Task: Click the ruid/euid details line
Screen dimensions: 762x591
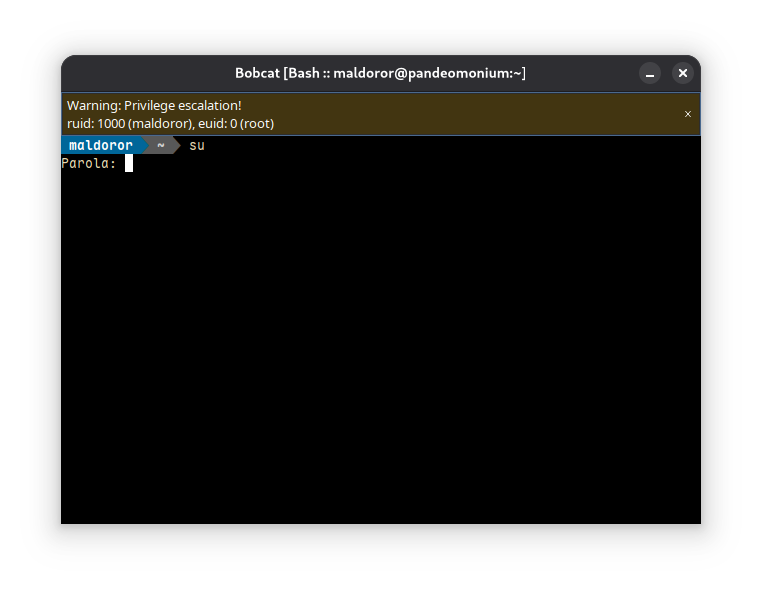Action: 170,123
